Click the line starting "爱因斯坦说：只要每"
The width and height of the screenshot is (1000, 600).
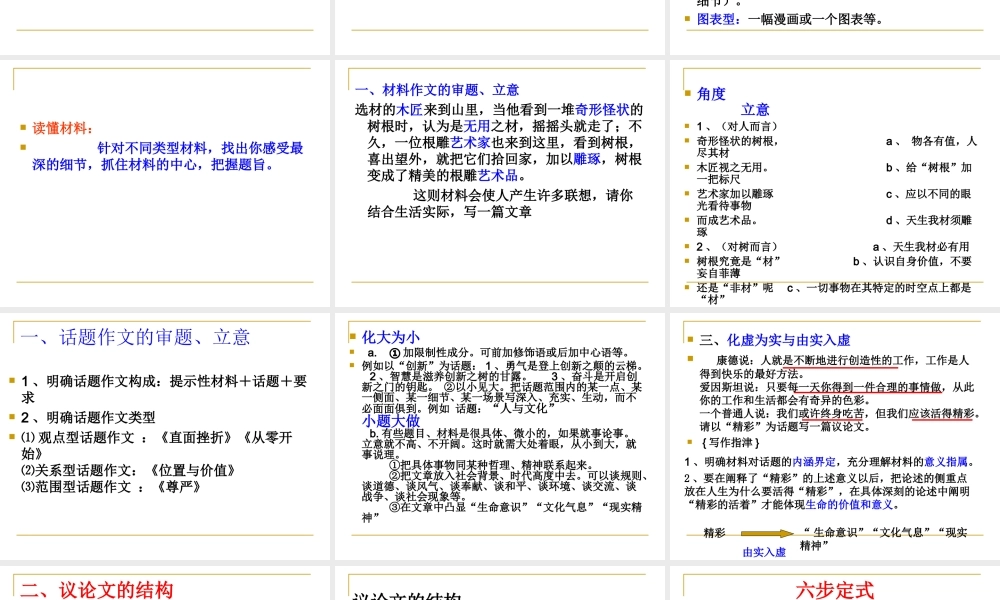[x=837, y=387]
